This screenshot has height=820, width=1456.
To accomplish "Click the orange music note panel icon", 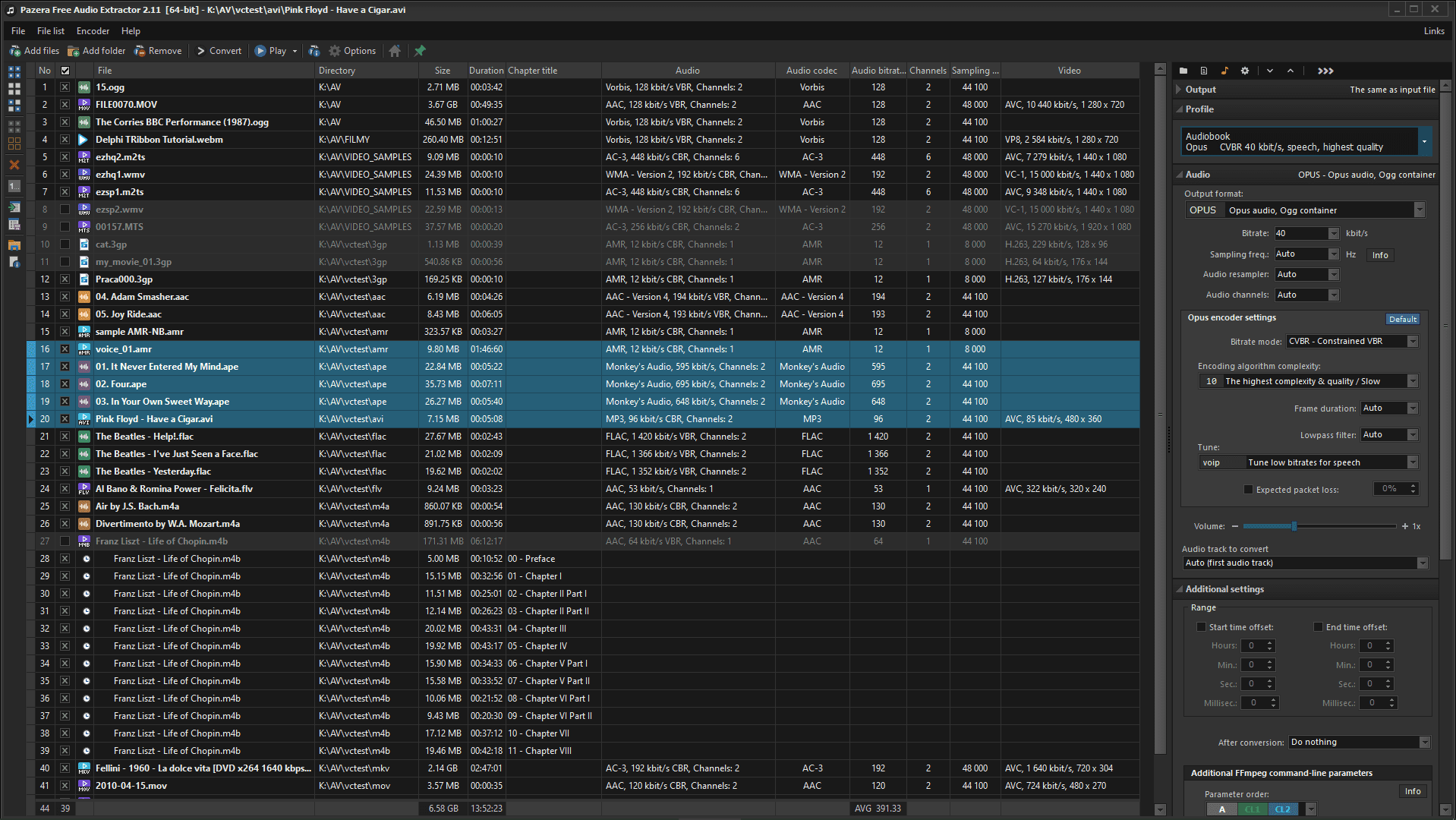I will coord(1224,71).
